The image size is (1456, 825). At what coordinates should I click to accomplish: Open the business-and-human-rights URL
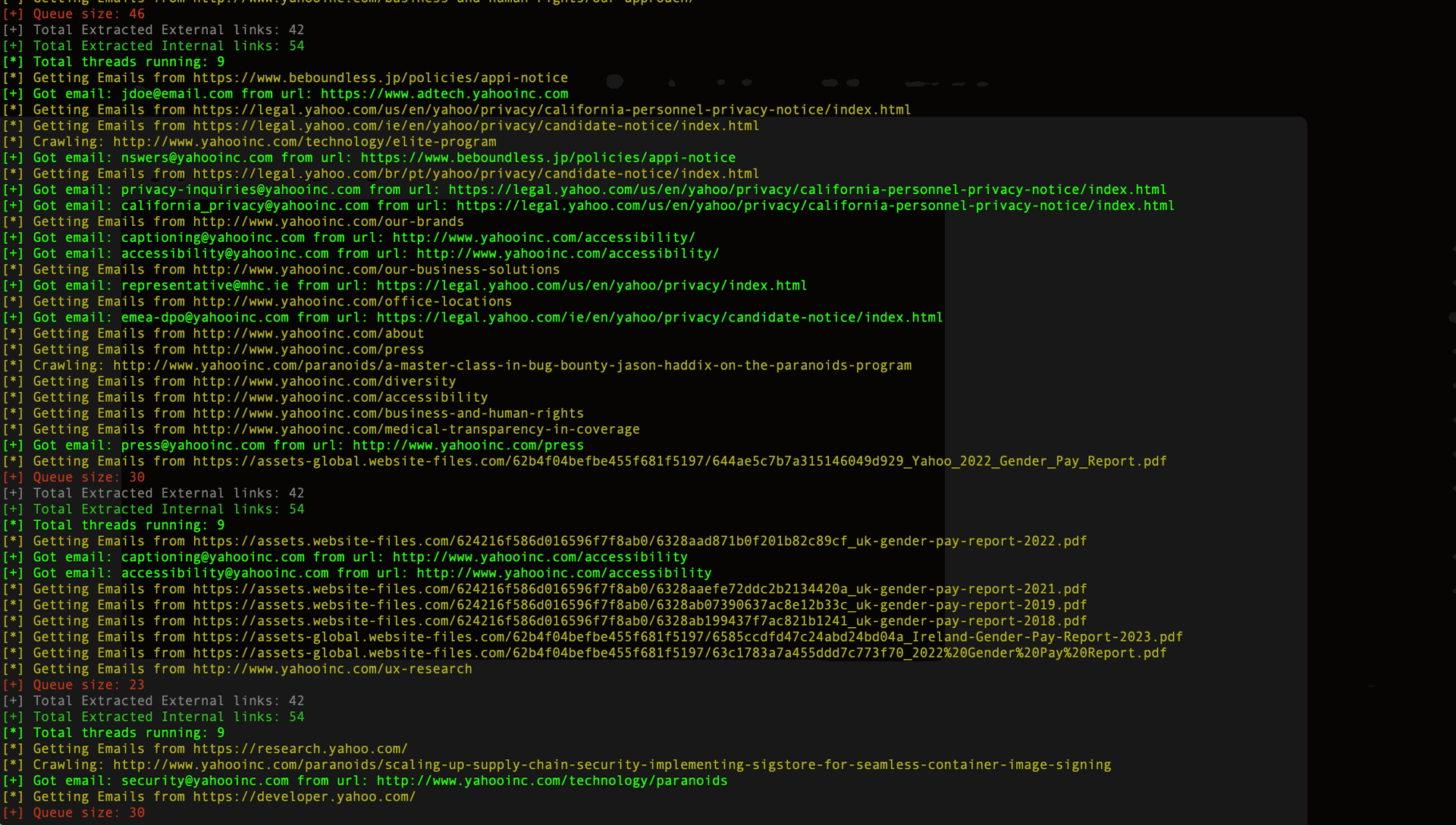tap(388, 414)
